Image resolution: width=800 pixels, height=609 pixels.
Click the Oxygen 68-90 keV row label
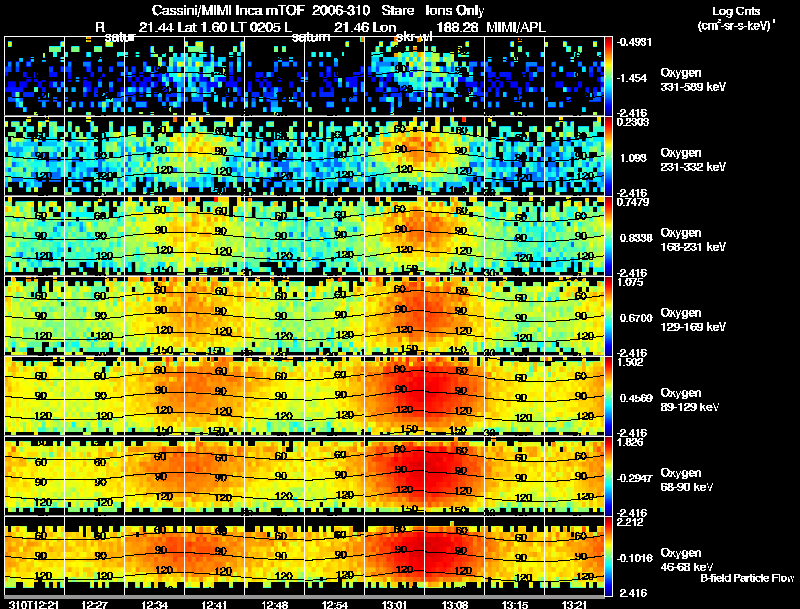coord(687,480)
